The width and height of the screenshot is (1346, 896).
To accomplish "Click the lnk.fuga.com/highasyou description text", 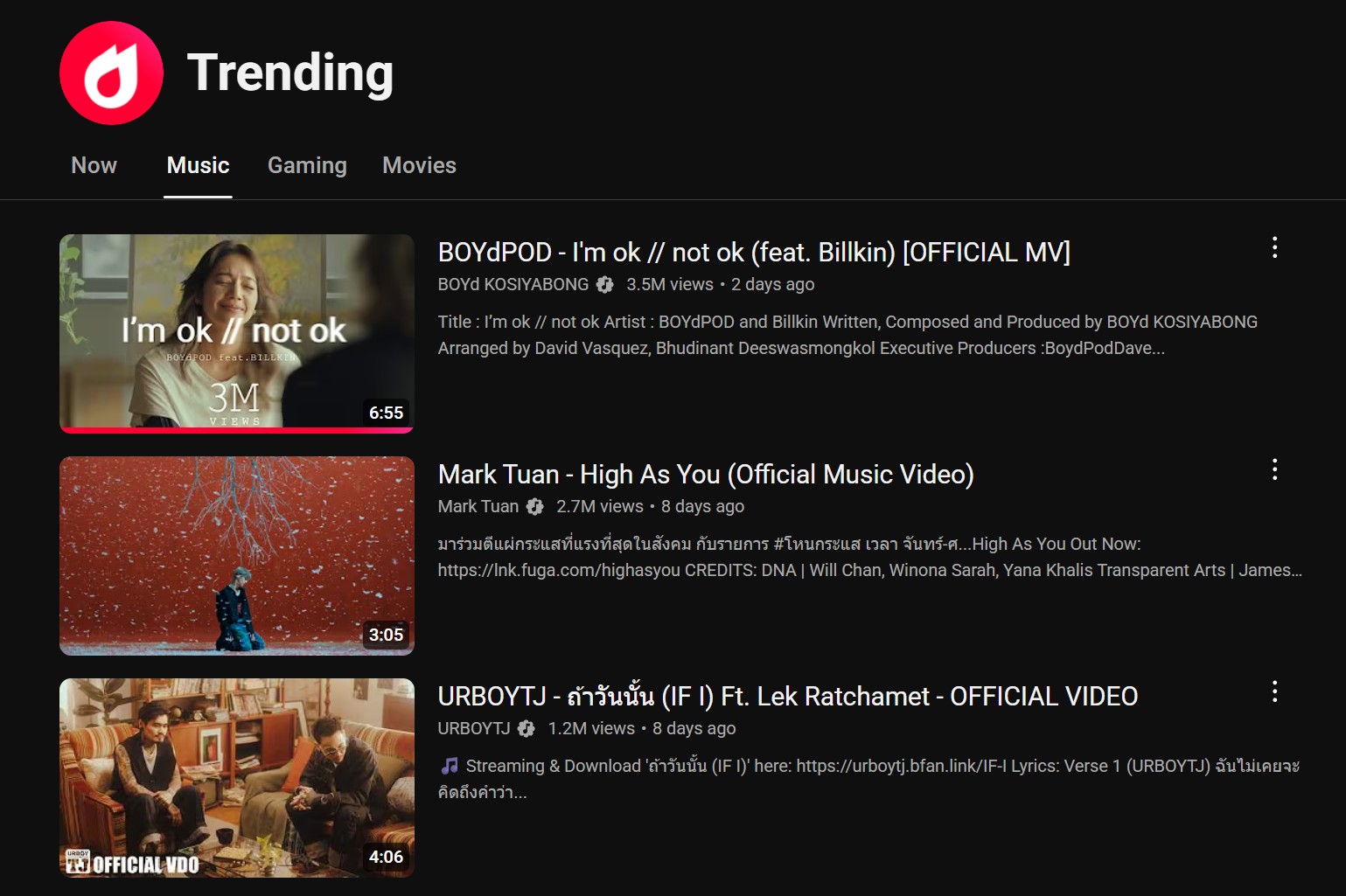I will tap(870, 557).
